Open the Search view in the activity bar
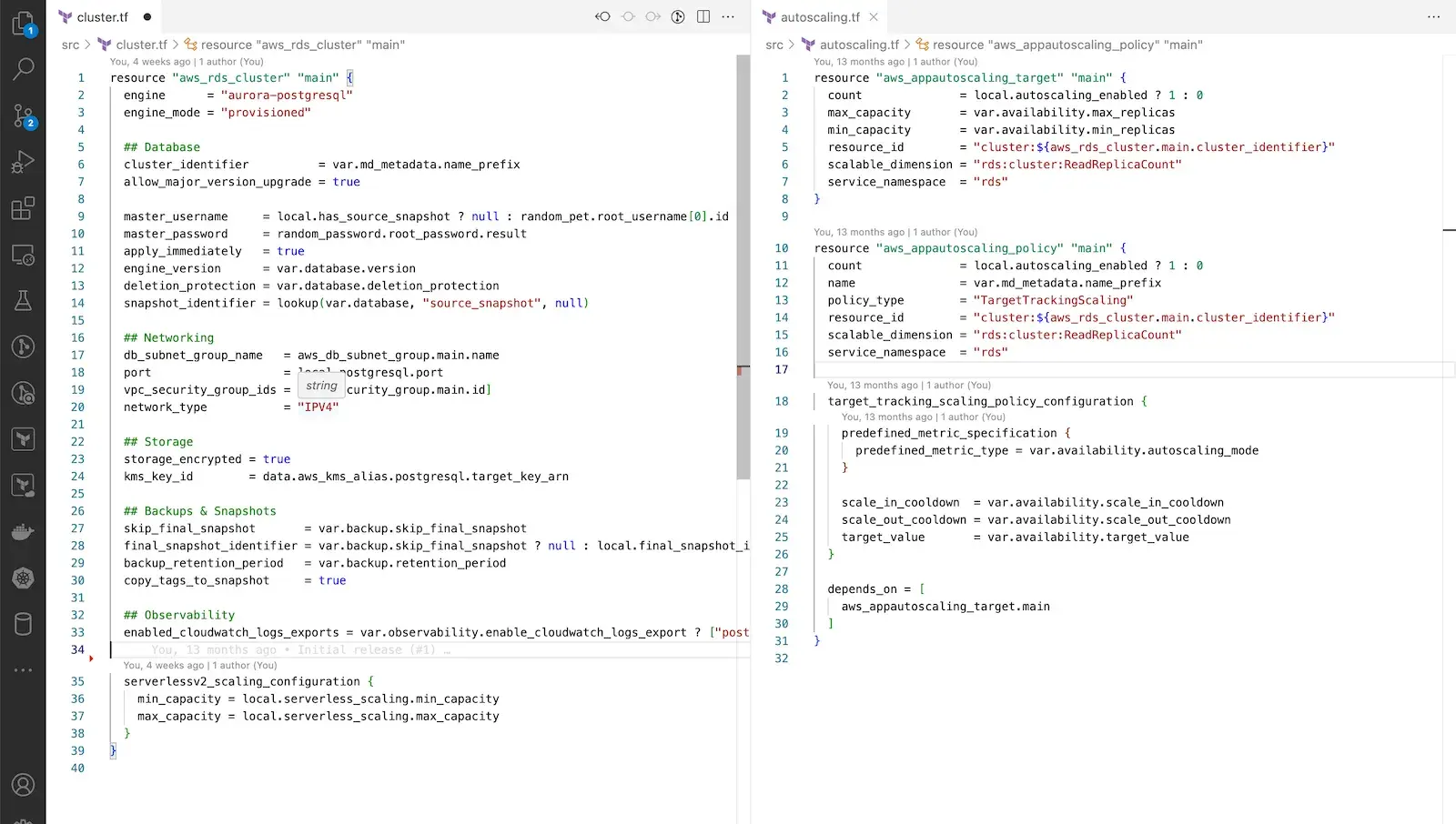 (23, 68)
